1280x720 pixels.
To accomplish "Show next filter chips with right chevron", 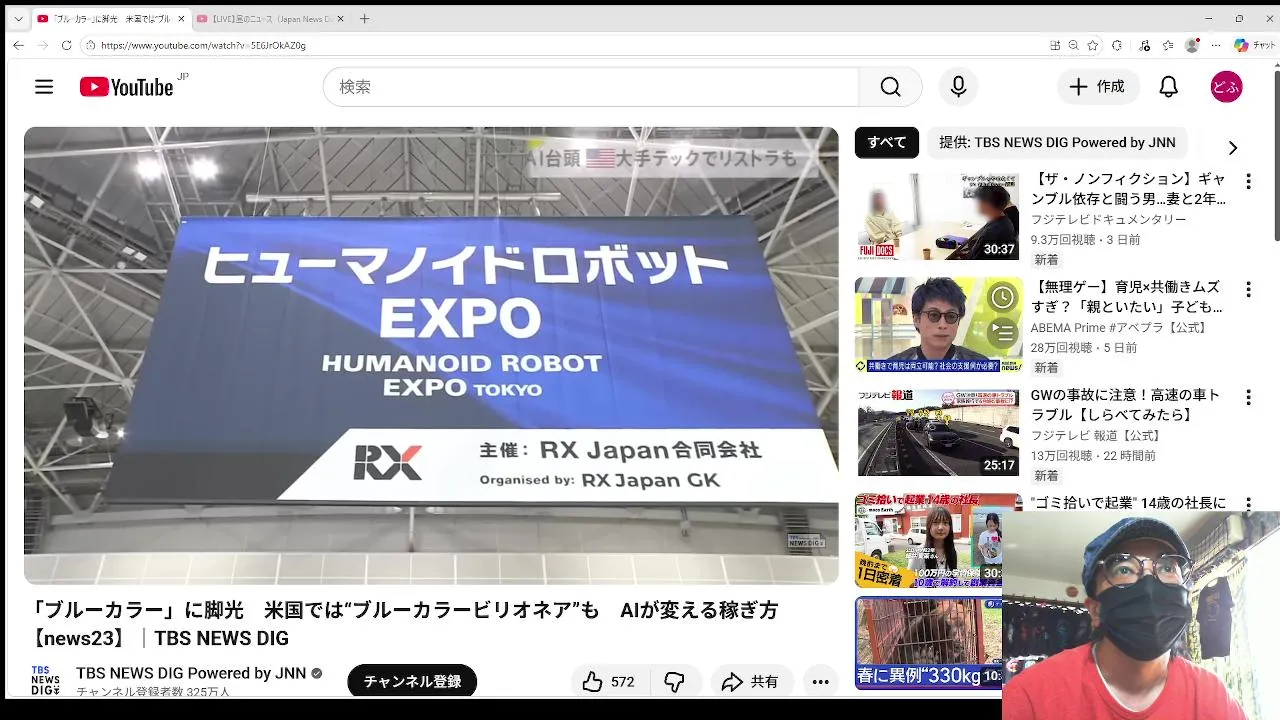I will 1232,148.
